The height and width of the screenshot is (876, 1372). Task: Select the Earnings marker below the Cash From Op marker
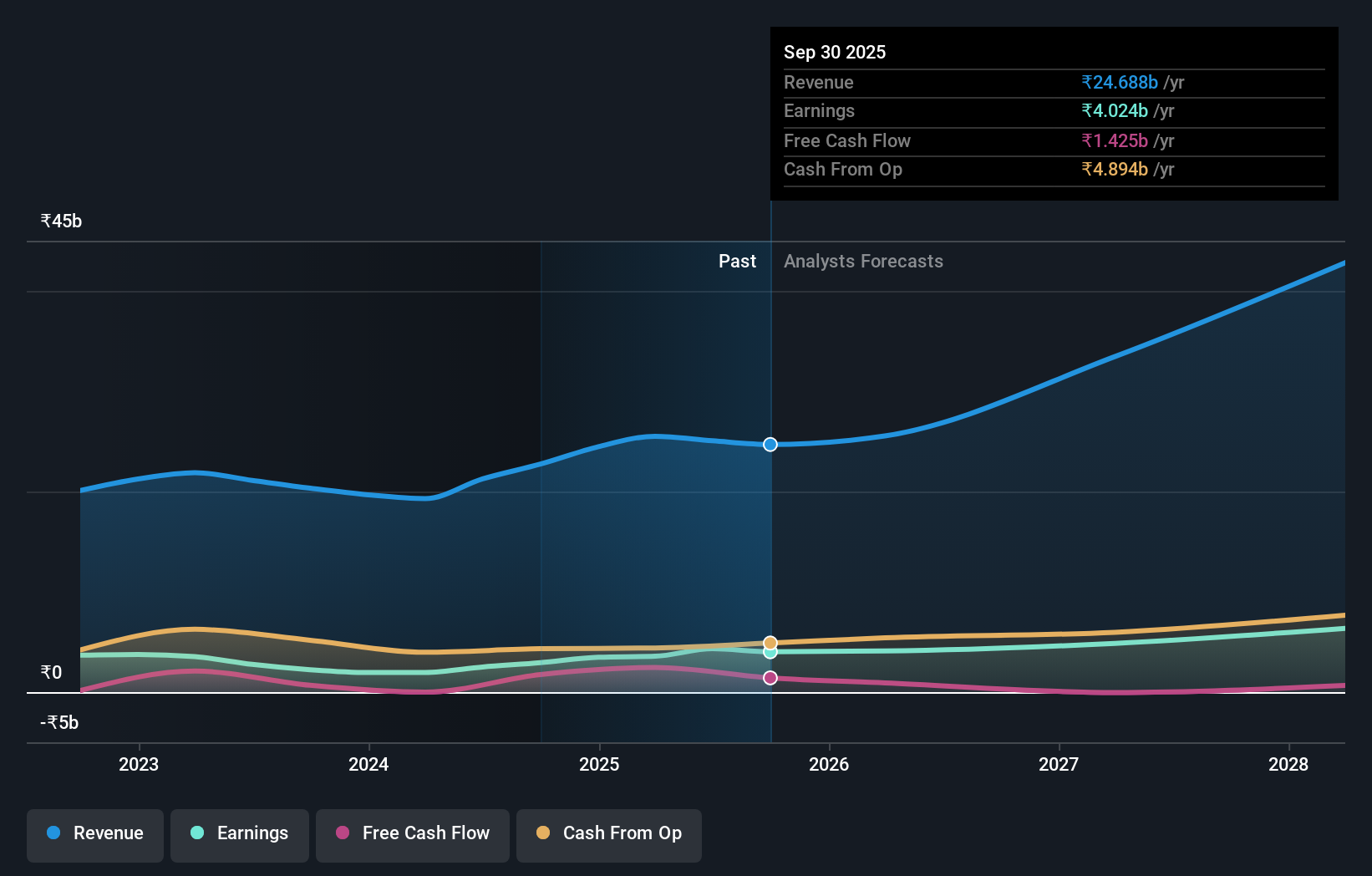tap(770, 653)
